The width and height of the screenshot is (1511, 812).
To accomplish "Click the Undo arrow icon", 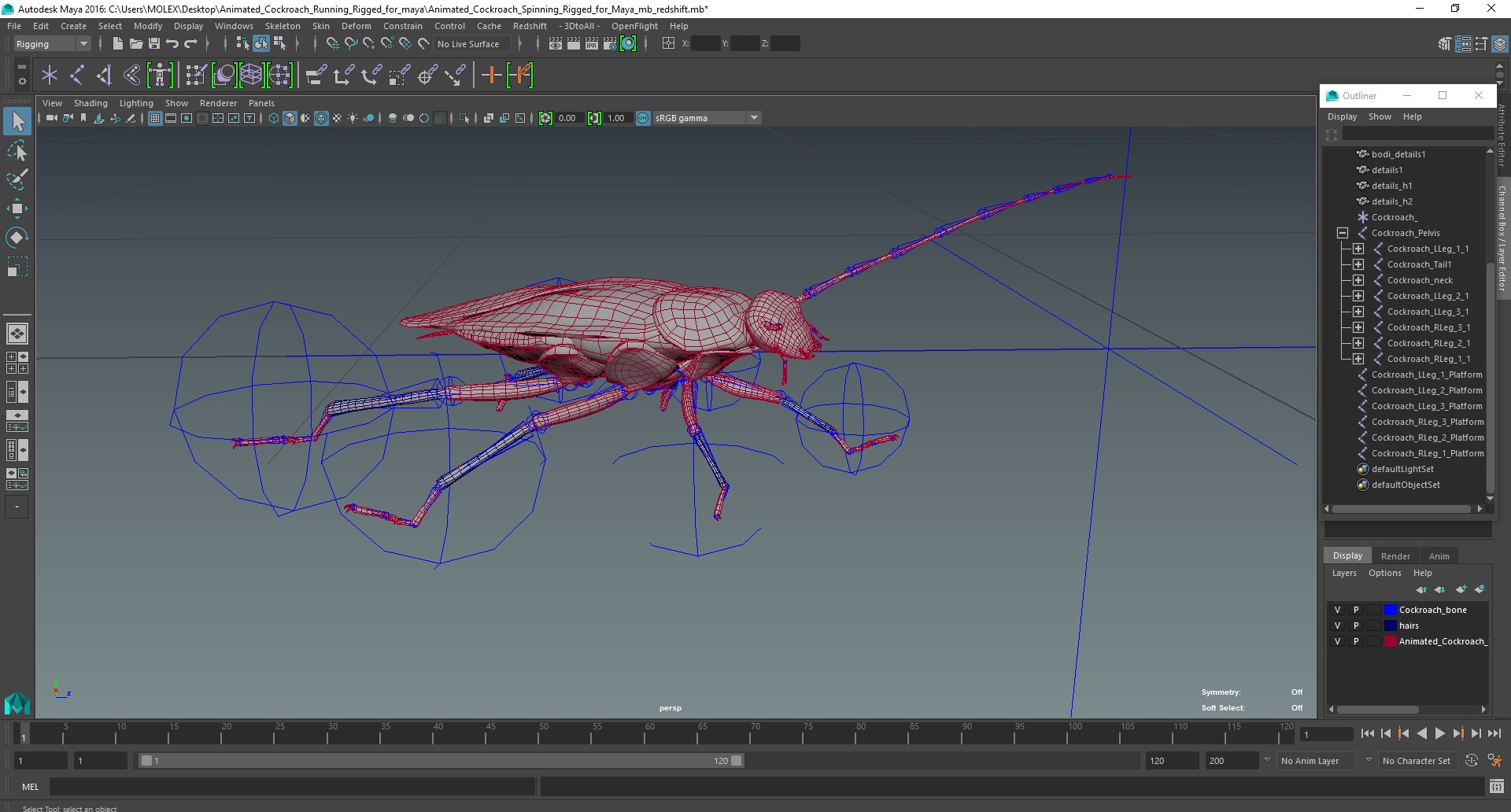I will (x=172, y=44).
